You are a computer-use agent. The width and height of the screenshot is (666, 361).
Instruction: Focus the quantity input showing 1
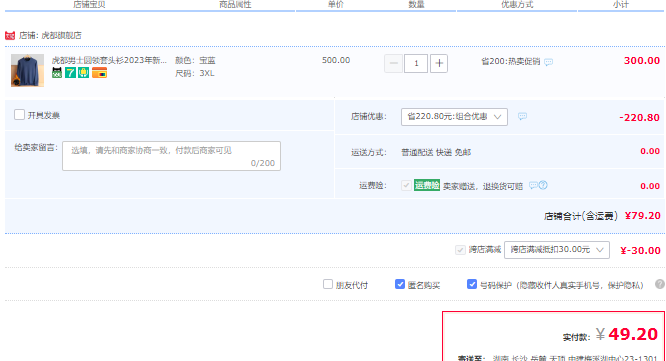click(x=416, y=64)
